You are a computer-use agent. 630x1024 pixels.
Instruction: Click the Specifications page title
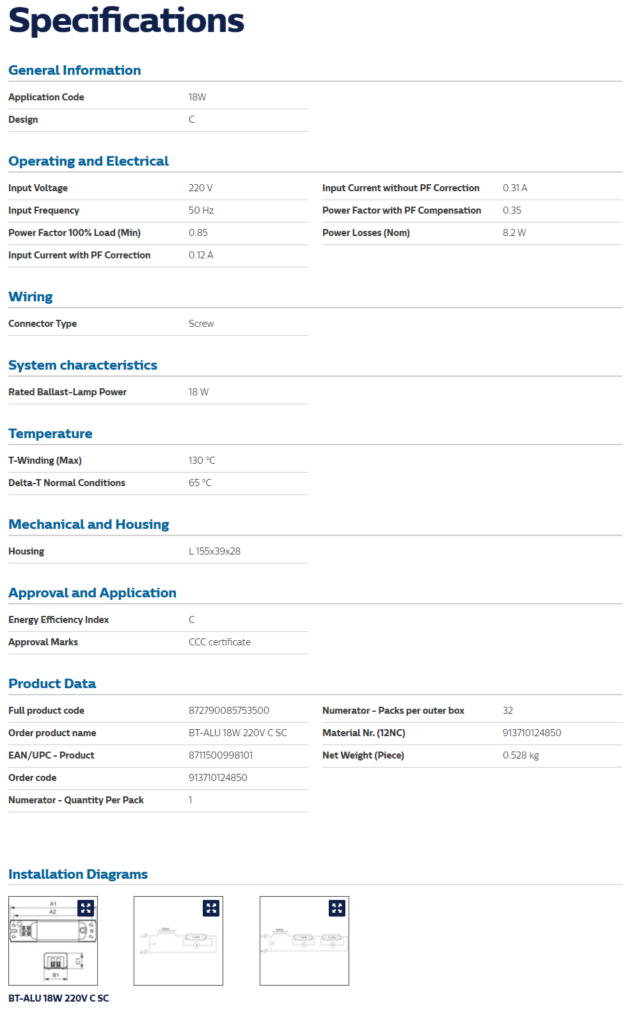[126, 21]
